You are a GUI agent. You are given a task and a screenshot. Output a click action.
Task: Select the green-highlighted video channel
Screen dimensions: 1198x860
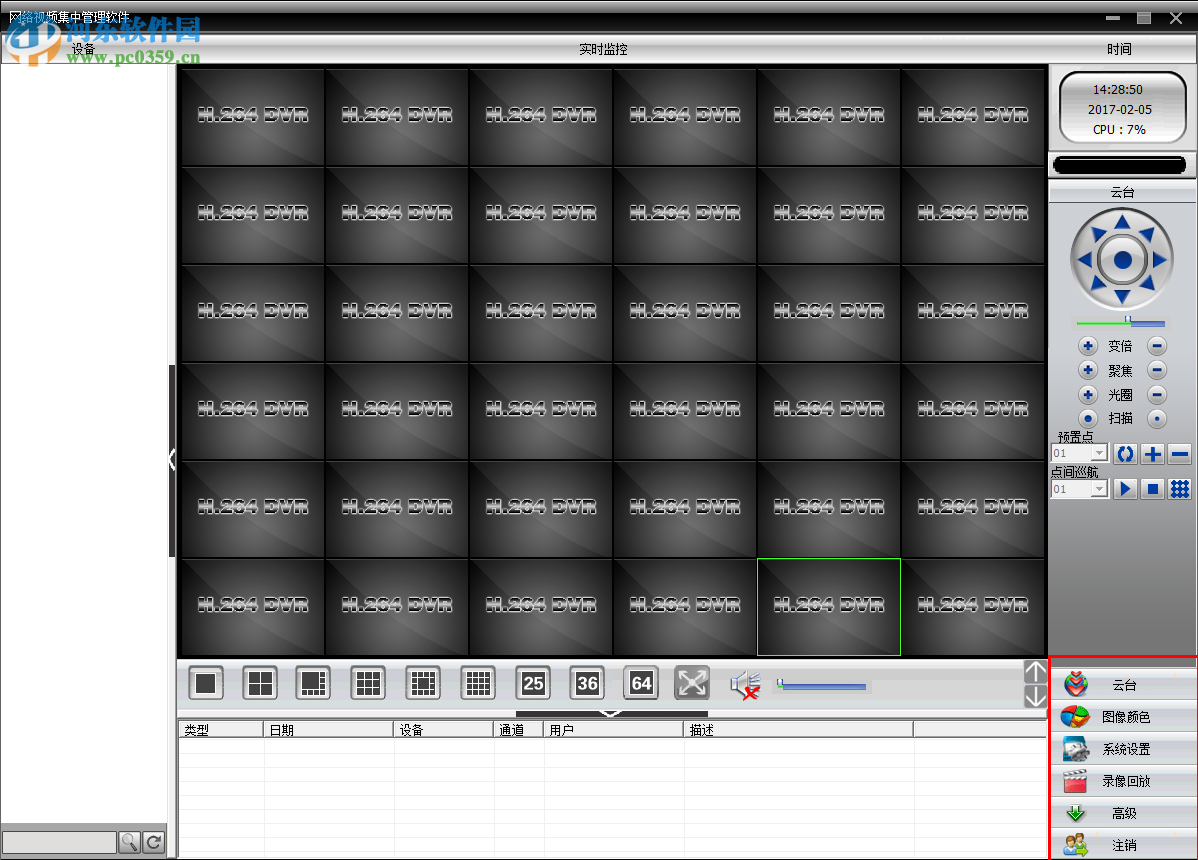[829, 607]
